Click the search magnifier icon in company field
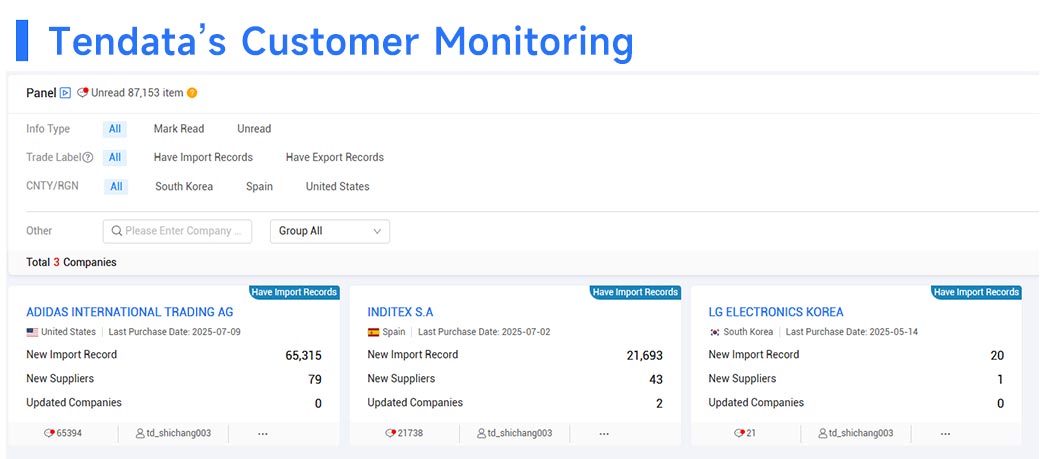This screenshot has height=459, width=1046. 116,231
